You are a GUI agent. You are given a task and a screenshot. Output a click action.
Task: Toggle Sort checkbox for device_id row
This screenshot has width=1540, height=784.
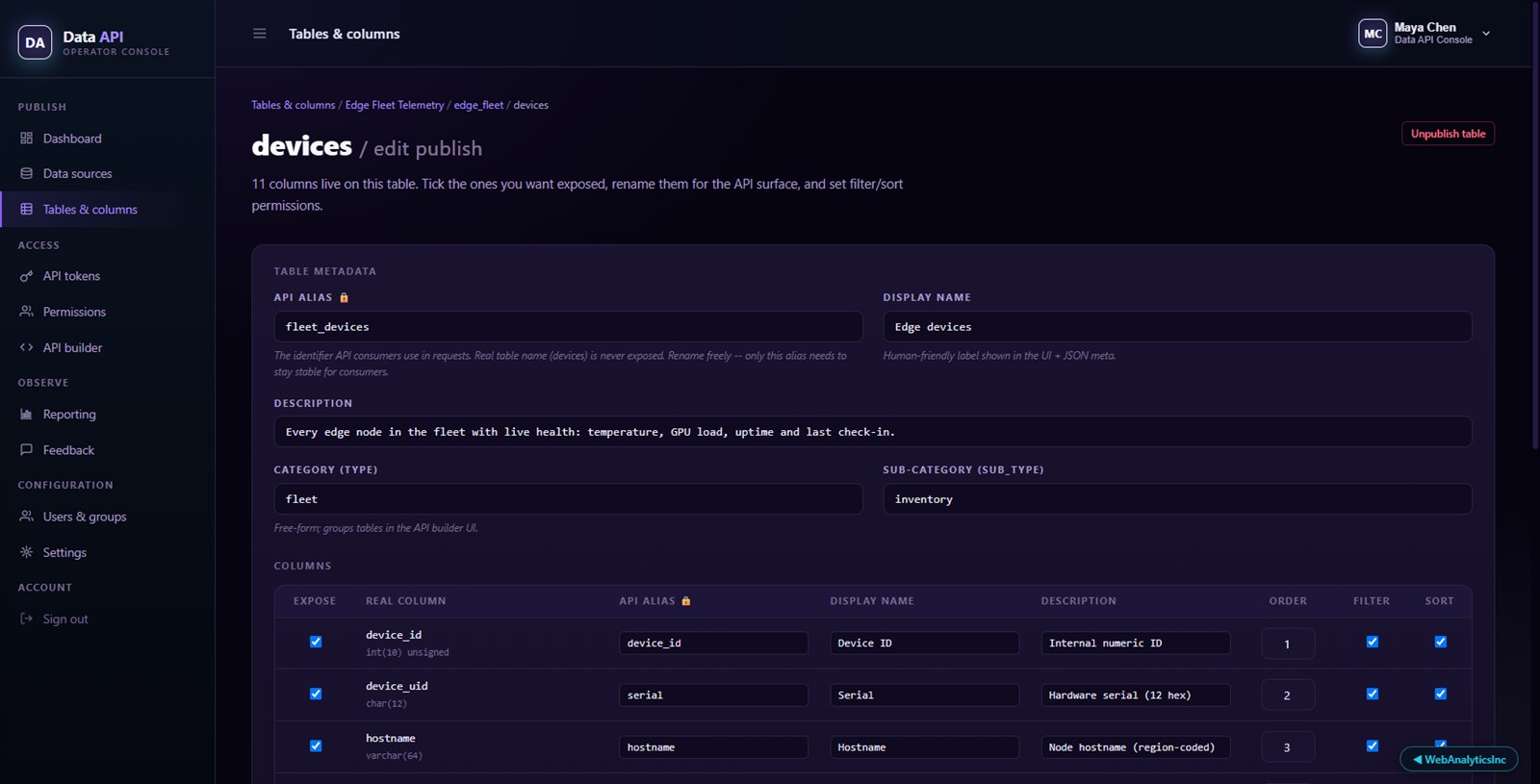click(1441, 642)
